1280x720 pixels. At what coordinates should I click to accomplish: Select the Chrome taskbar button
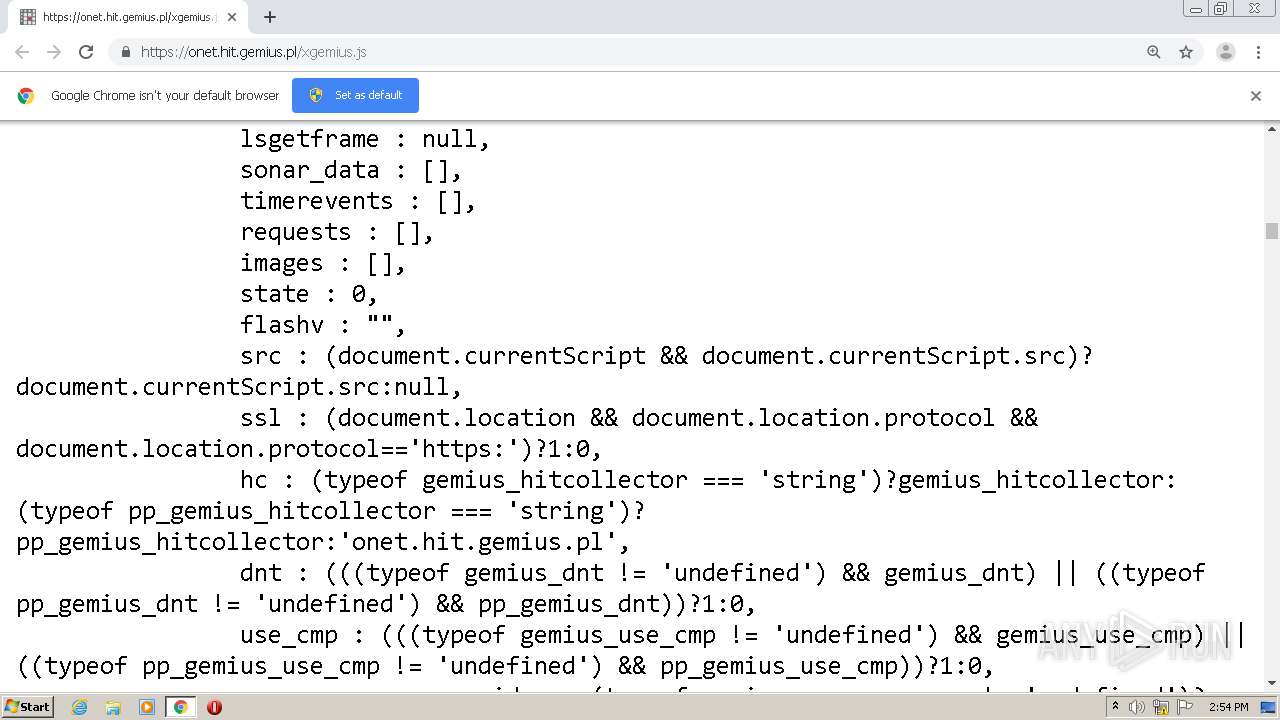pos(180,707)
